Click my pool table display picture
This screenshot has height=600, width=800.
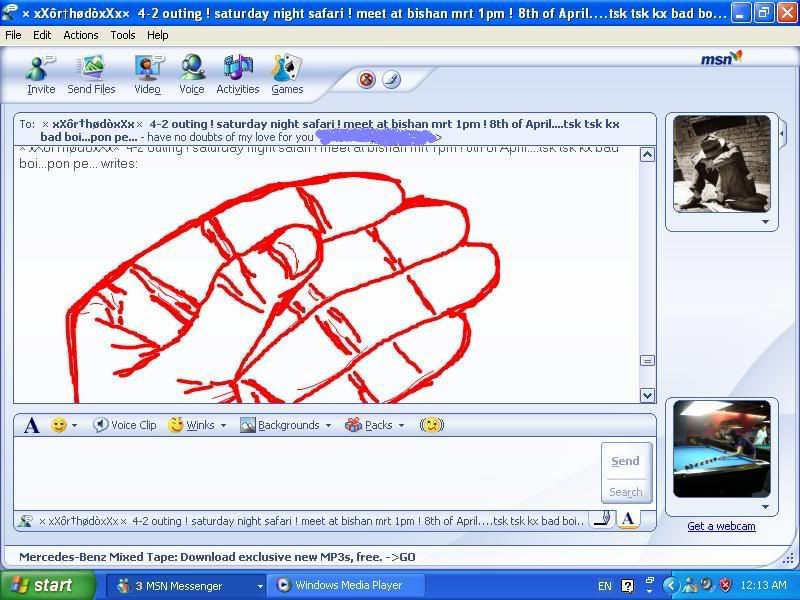pos(721,448)
